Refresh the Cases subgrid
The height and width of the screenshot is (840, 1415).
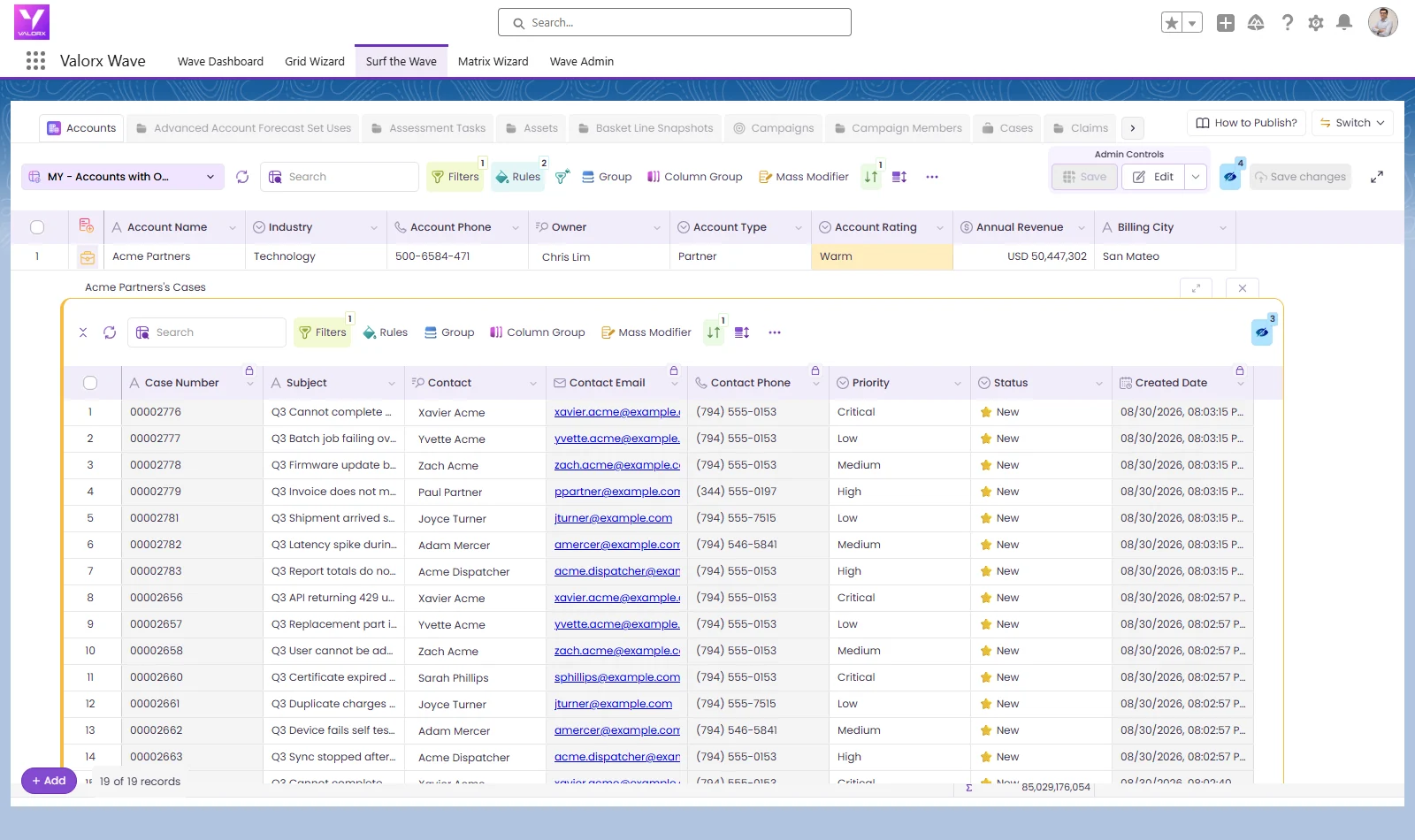coord(110,332)
